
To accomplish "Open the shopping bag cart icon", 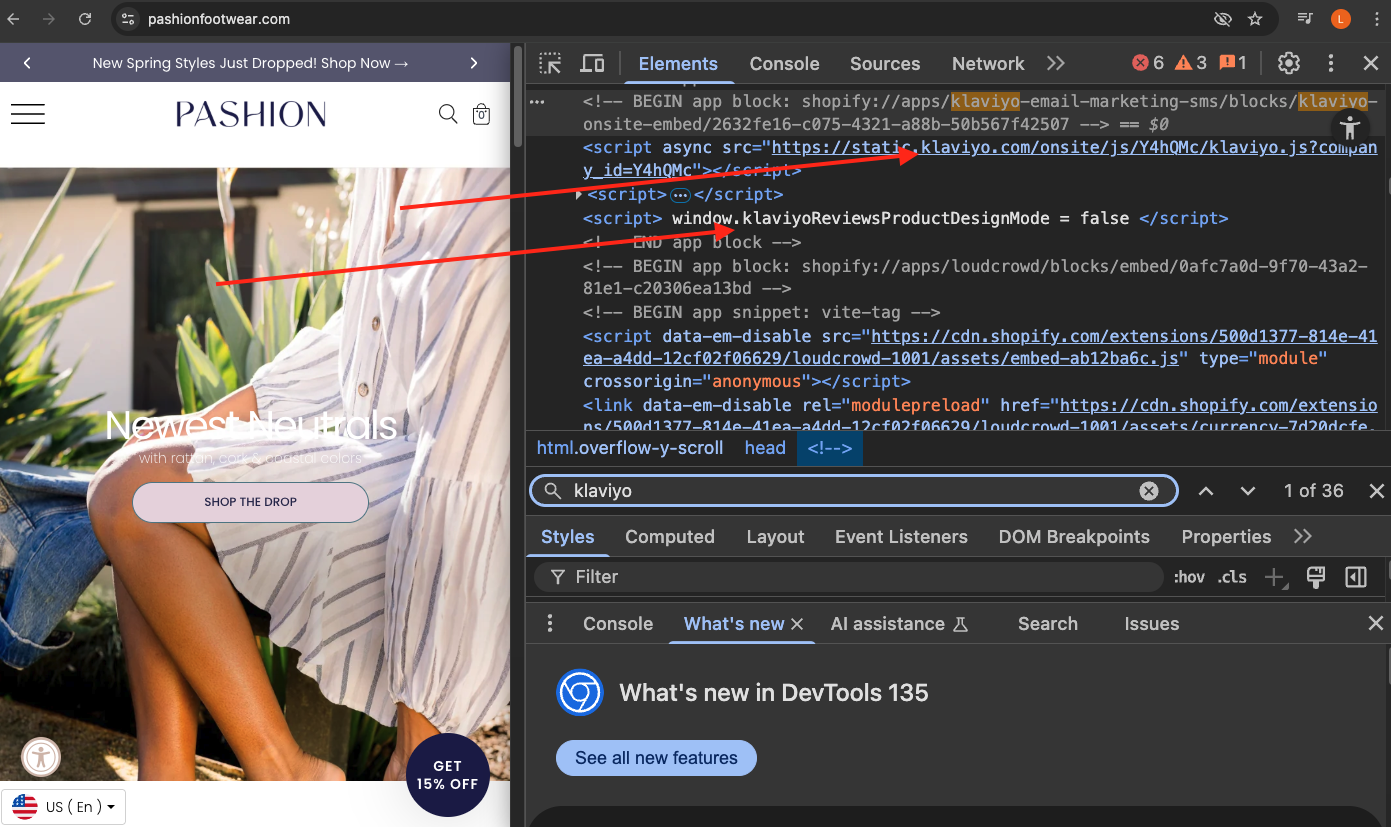I will 481,114.
